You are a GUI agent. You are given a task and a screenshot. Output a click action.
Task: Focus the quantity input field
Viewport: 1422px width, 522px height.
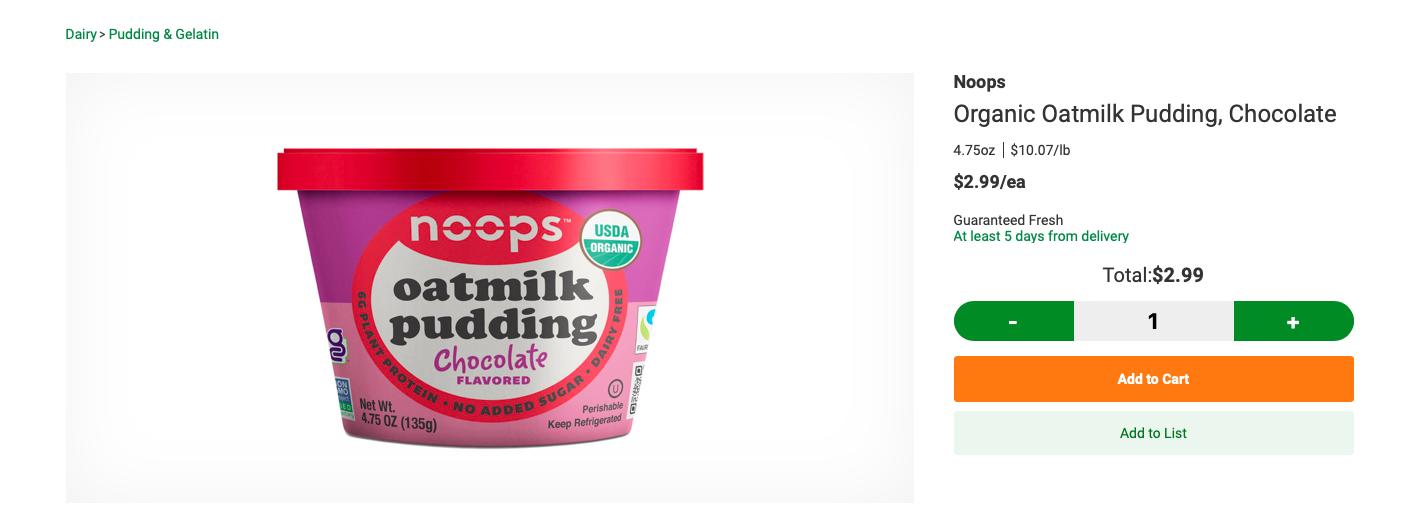point(1153,321)
